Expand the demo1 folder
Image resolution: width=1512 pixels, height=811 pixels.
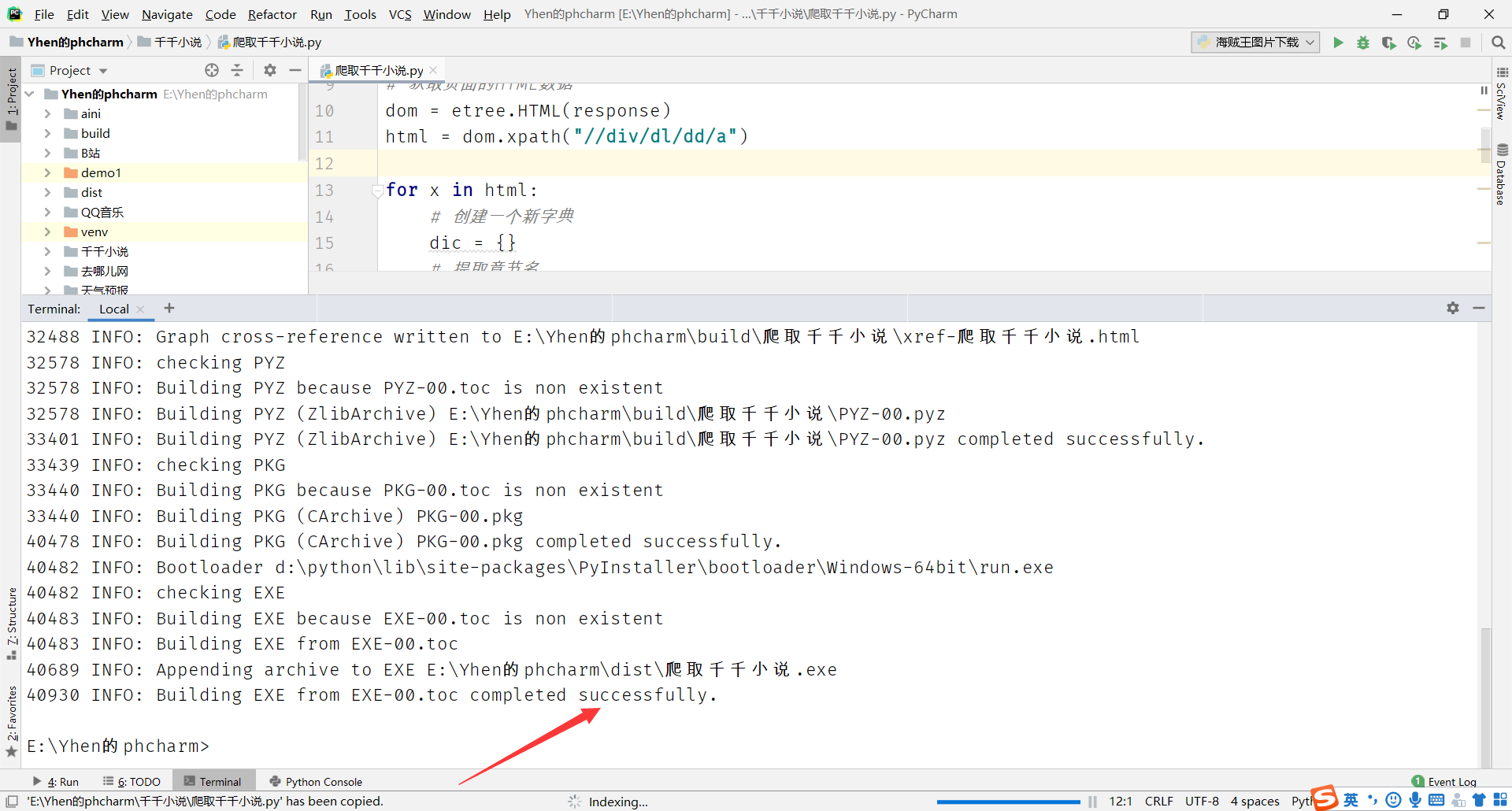(47, 172)
